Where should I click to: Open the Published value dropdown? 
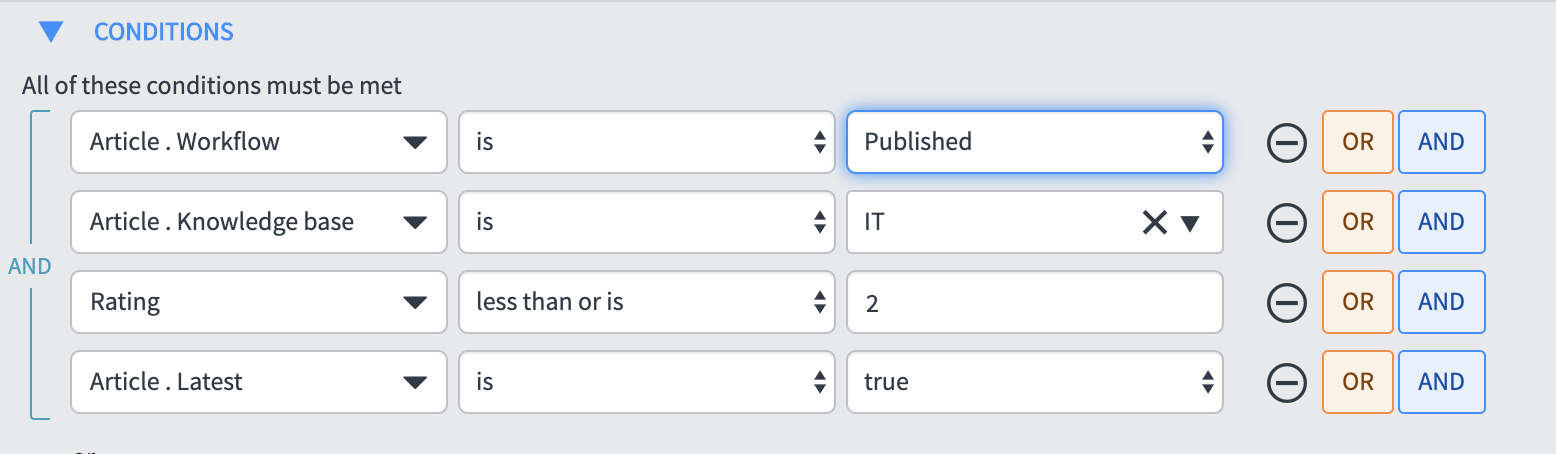click(x=1034, y=142)
